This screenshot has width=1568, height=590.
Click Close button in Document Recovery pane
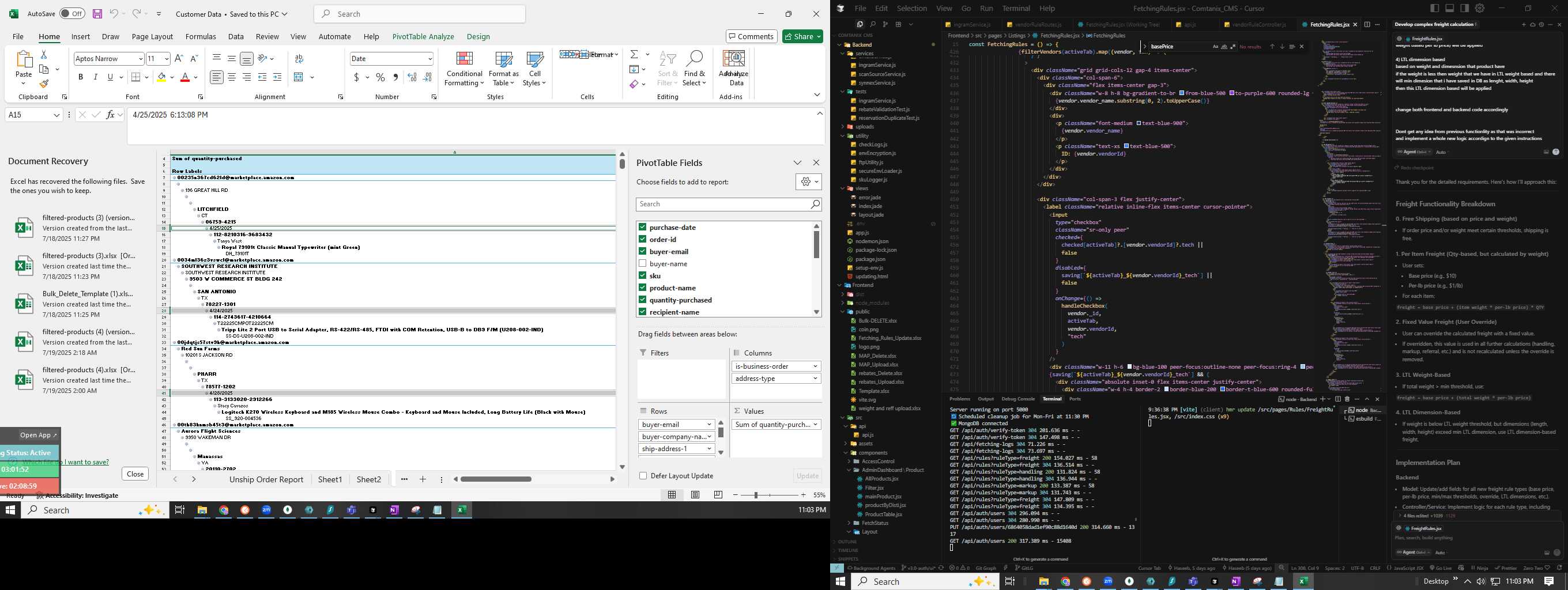135,474
